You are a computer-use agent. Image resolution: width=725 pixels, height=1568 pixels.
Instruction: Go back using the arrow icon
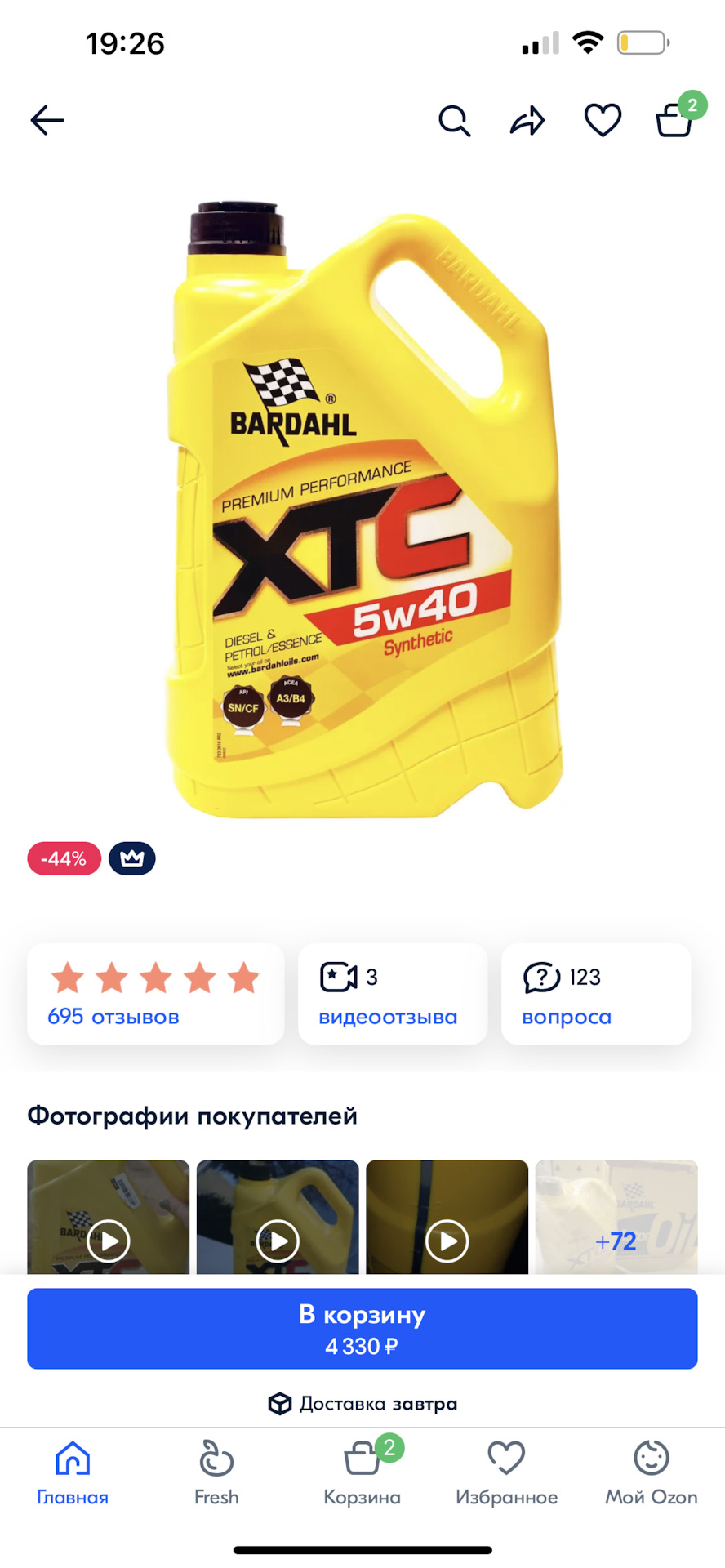pos(47,121)
